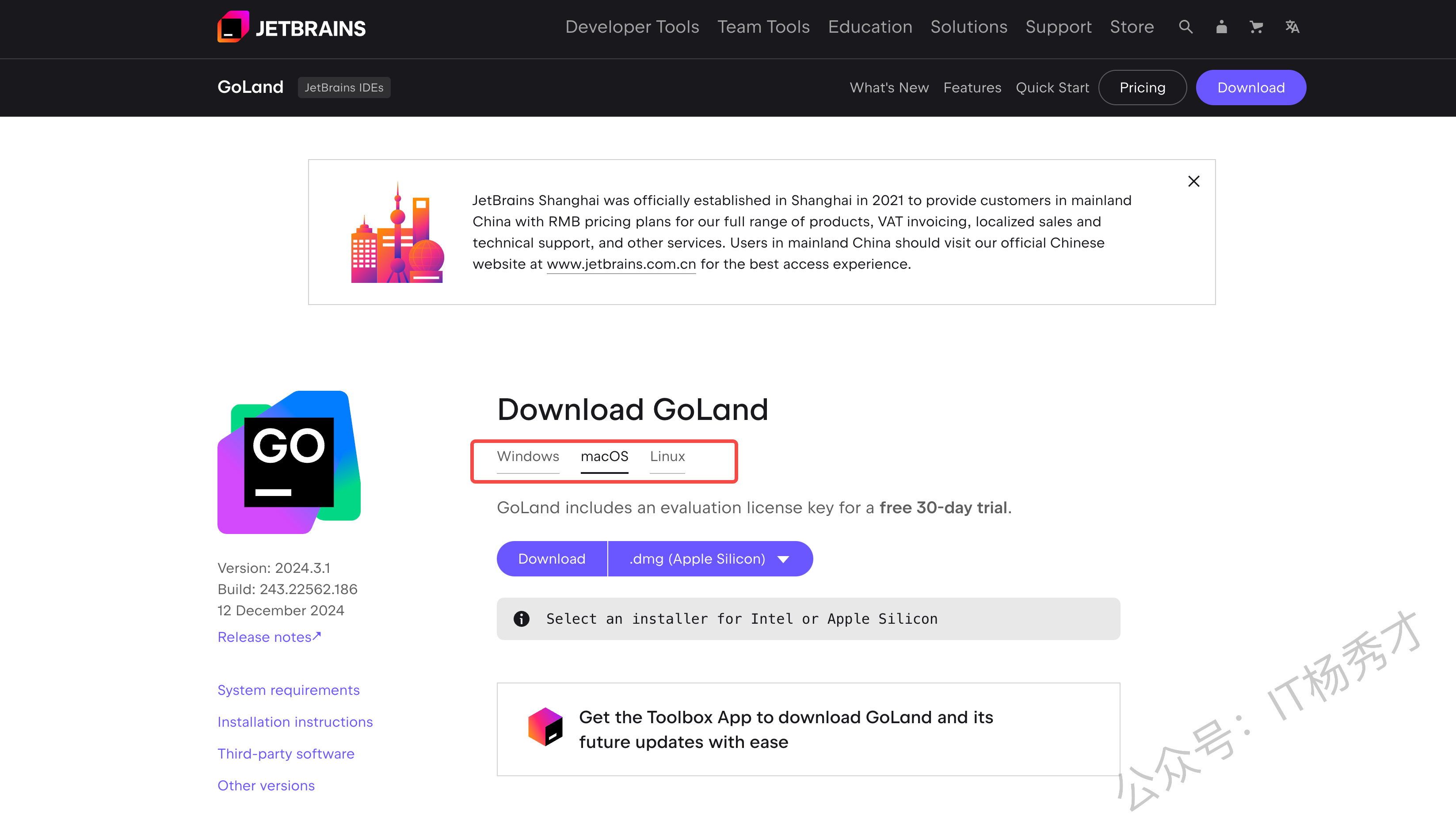Screen dimensions: 1456x839
Task: Select the Linux tab
Action: 667,456
